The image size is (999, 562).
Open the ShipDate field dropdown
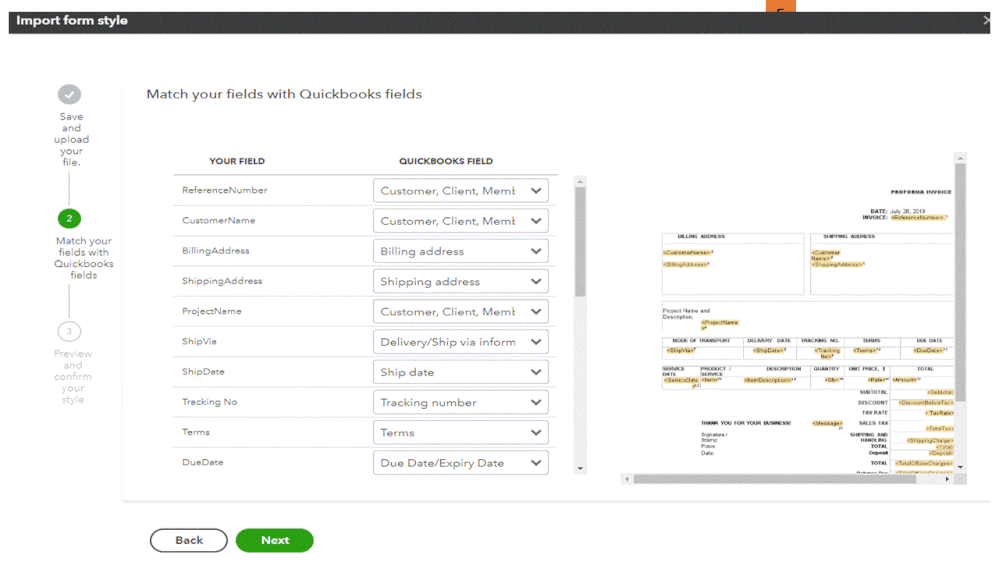pos(460,372)
